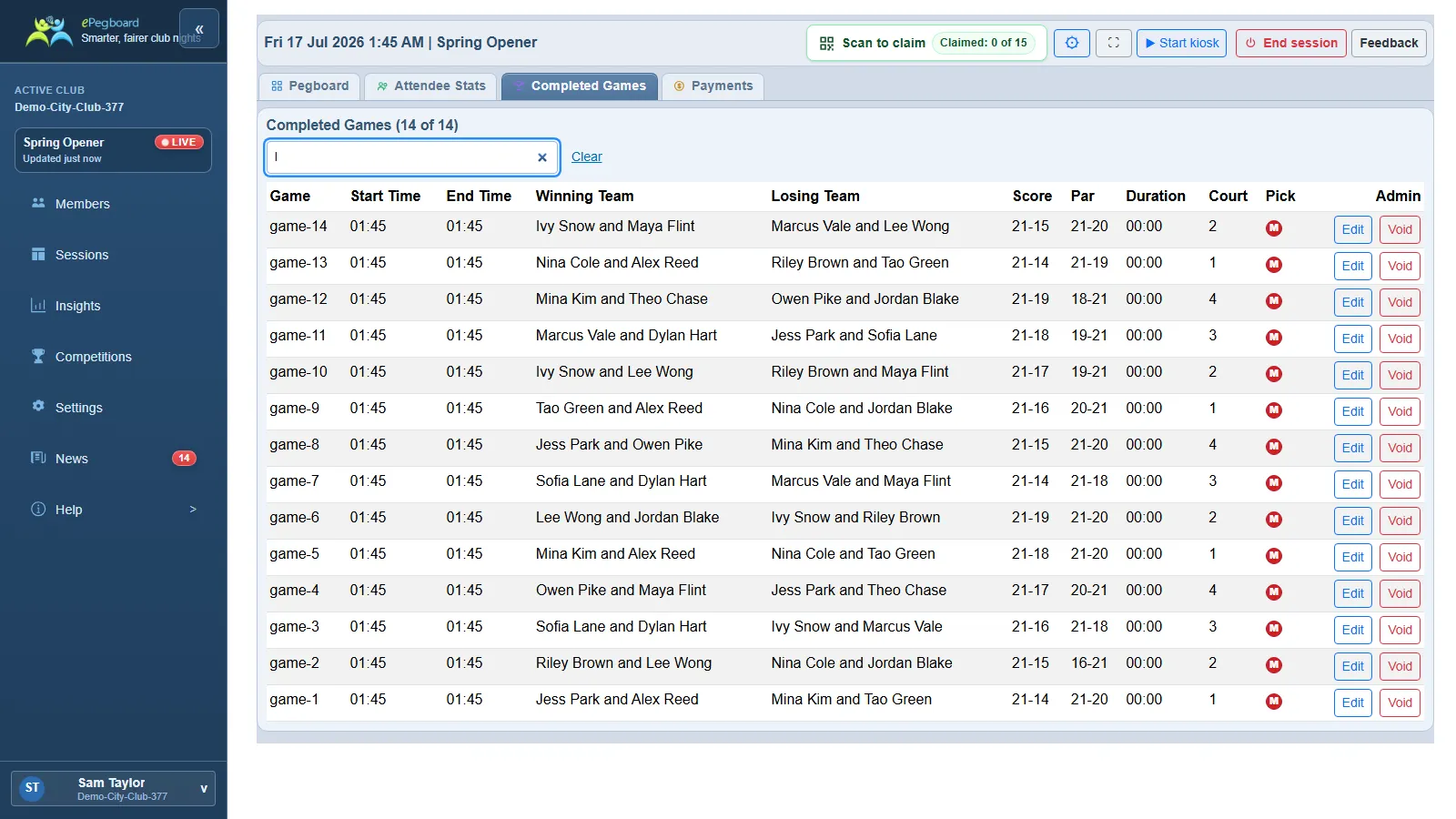The width and height of the screenshot is (1456, 819).
Task: Clear search text with the X icon
Action: tap(542, 157)
